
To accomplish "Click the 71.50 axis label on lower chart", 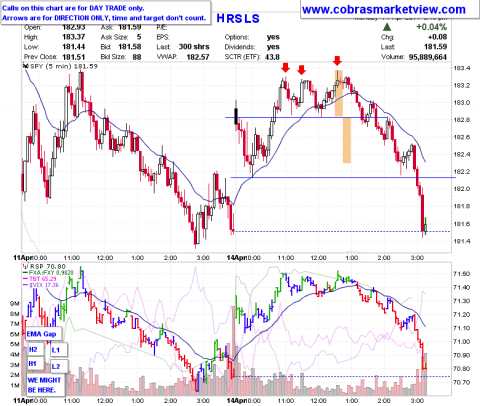I will point(462,274).
